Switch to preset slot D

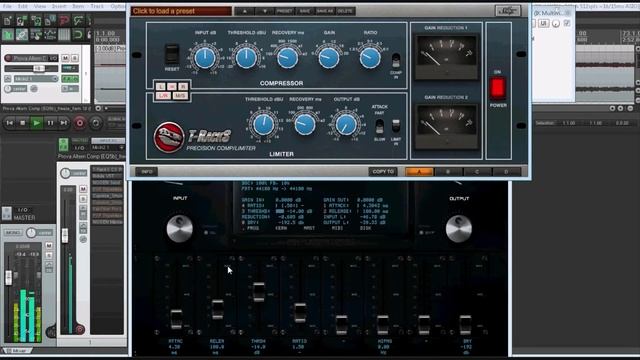[506, 172]
